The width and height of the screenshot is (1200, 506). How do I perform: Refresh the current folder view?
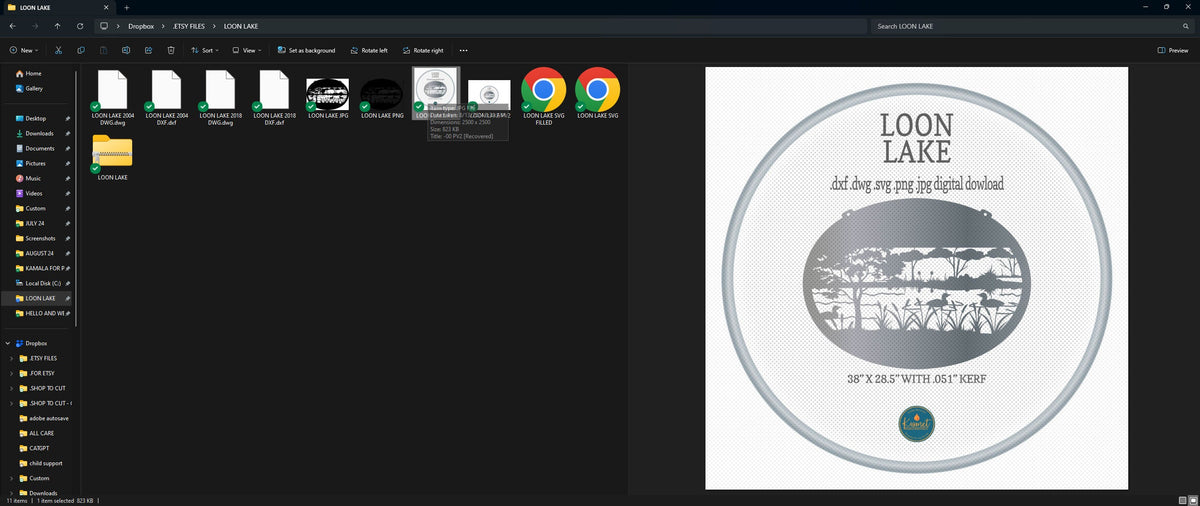tap(79, 26)
